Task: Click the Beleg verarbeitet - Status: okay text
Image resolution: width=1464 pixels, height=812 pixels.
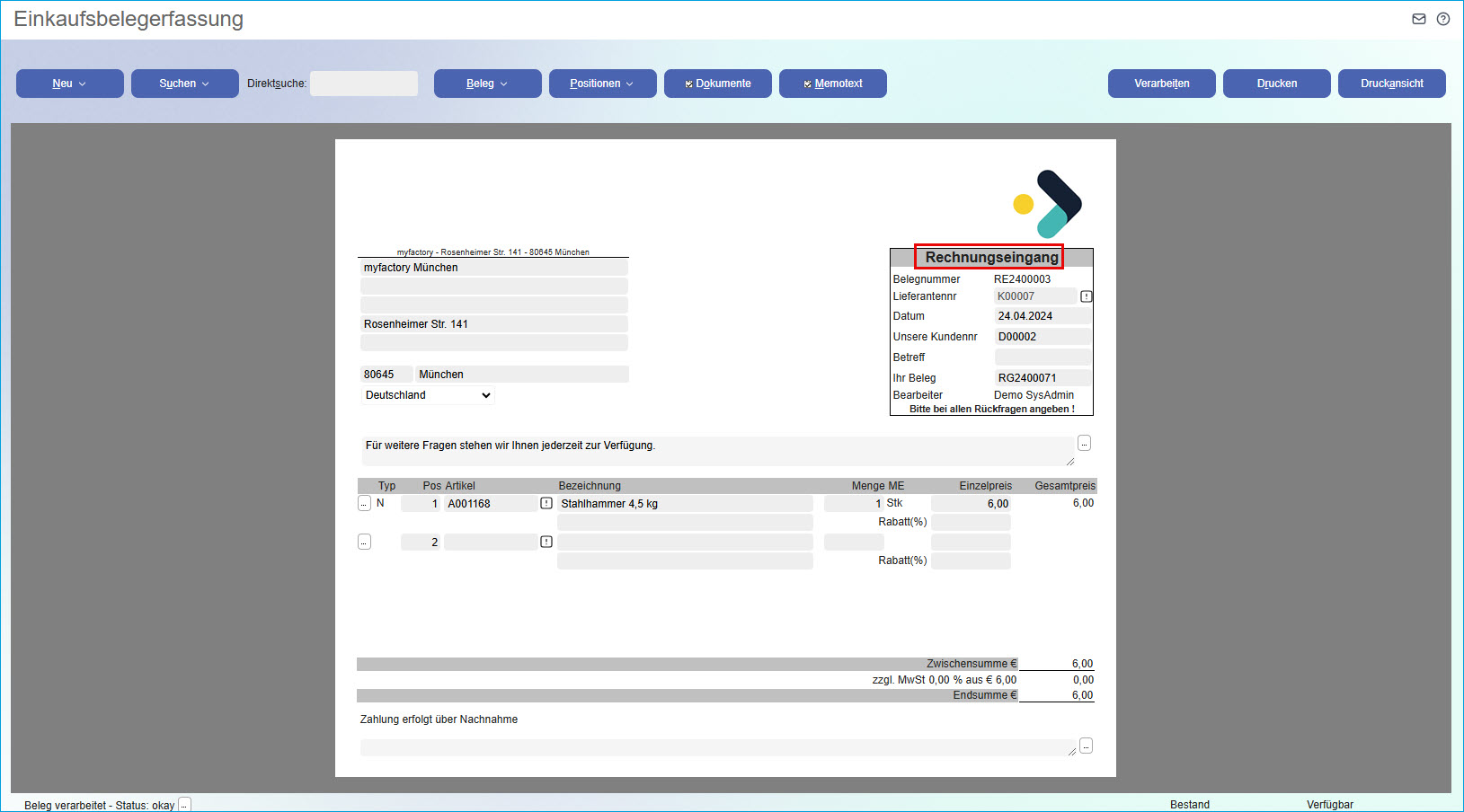Action: pos(100,806)
